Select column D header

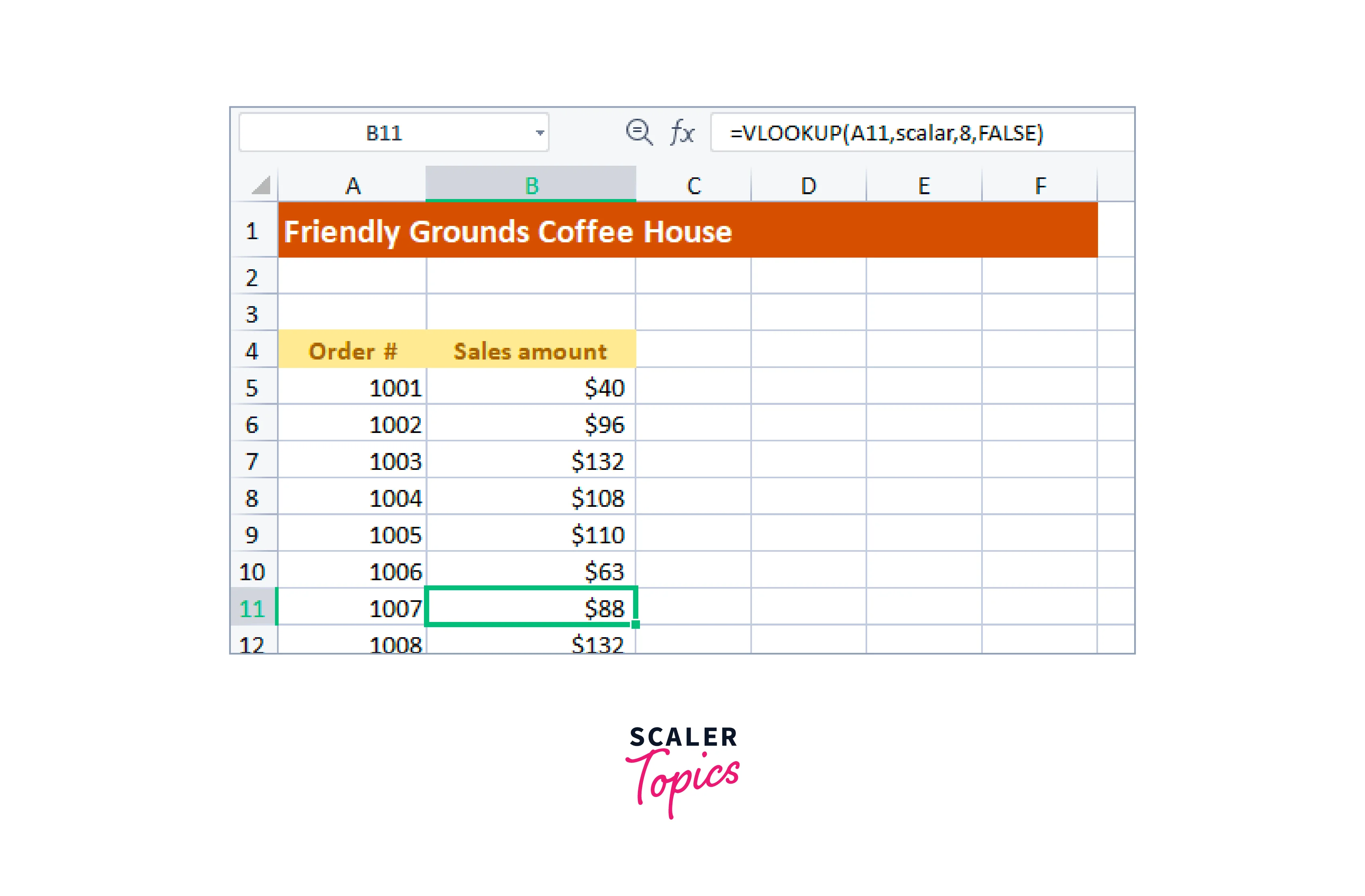pos(809,185)
